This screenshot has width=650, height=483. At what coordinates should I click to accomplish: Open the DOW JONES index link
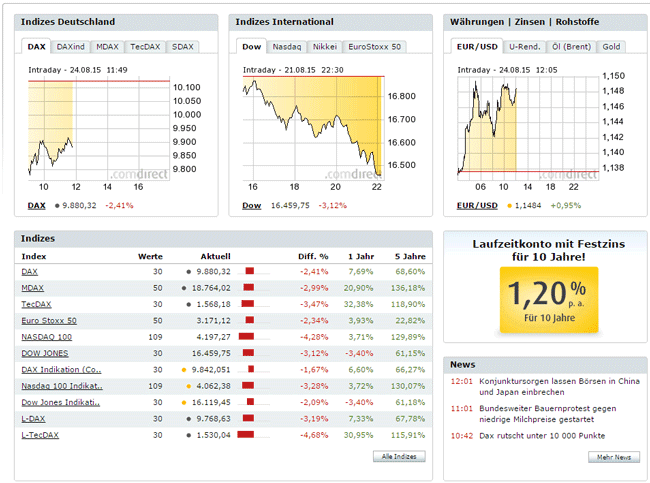[x=45, y=353]
